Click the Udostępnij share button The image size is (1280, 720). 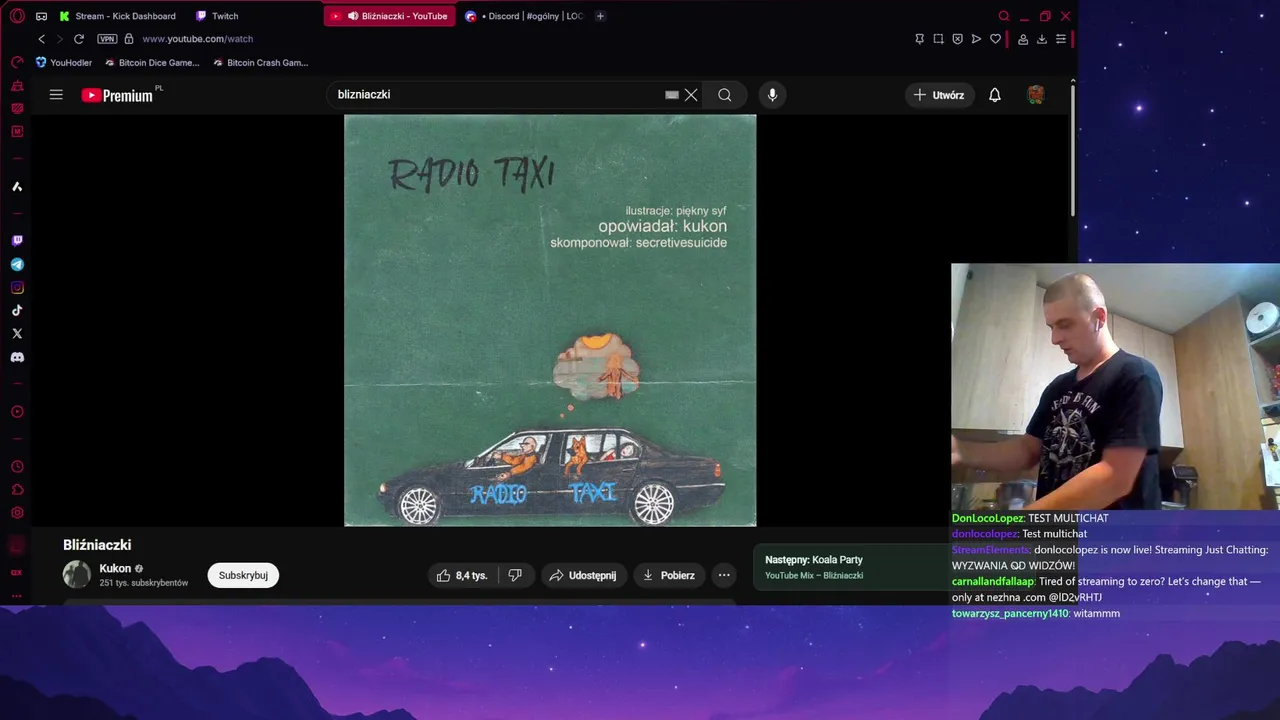click(x=584, y=575)
